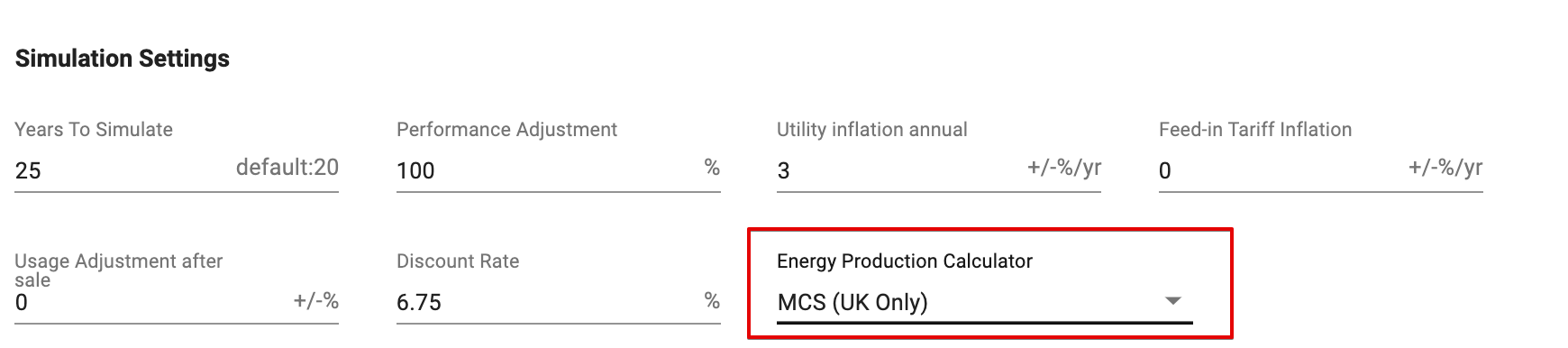Click the +/-% suffix of Usage Adjustment
The image size is (1568, 348).
click(316, 300)
